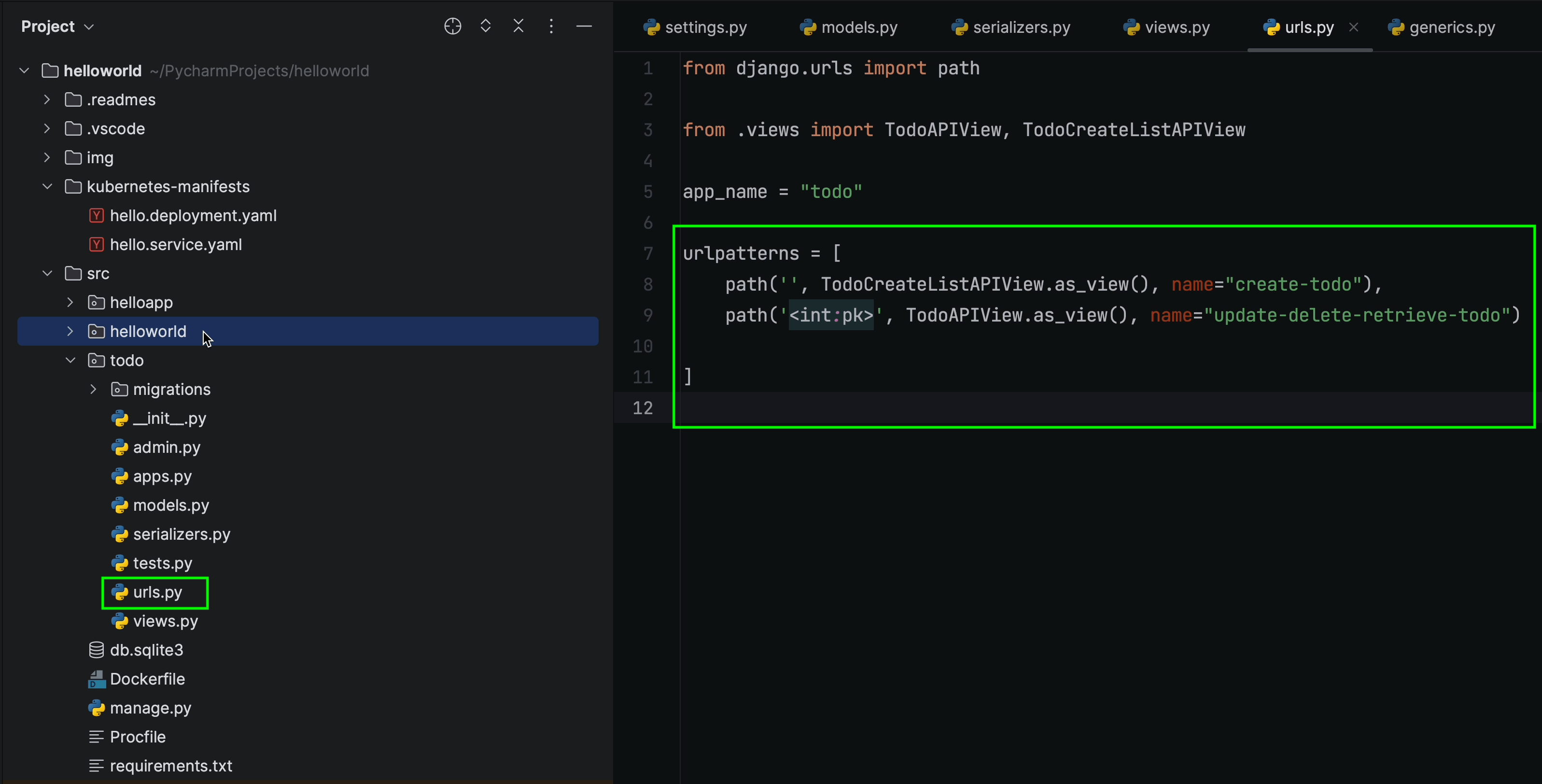Expand the helloapp folder
The height and width of the screenshot is (784, 1542).
pyautogui.click(x=70, y=302)
